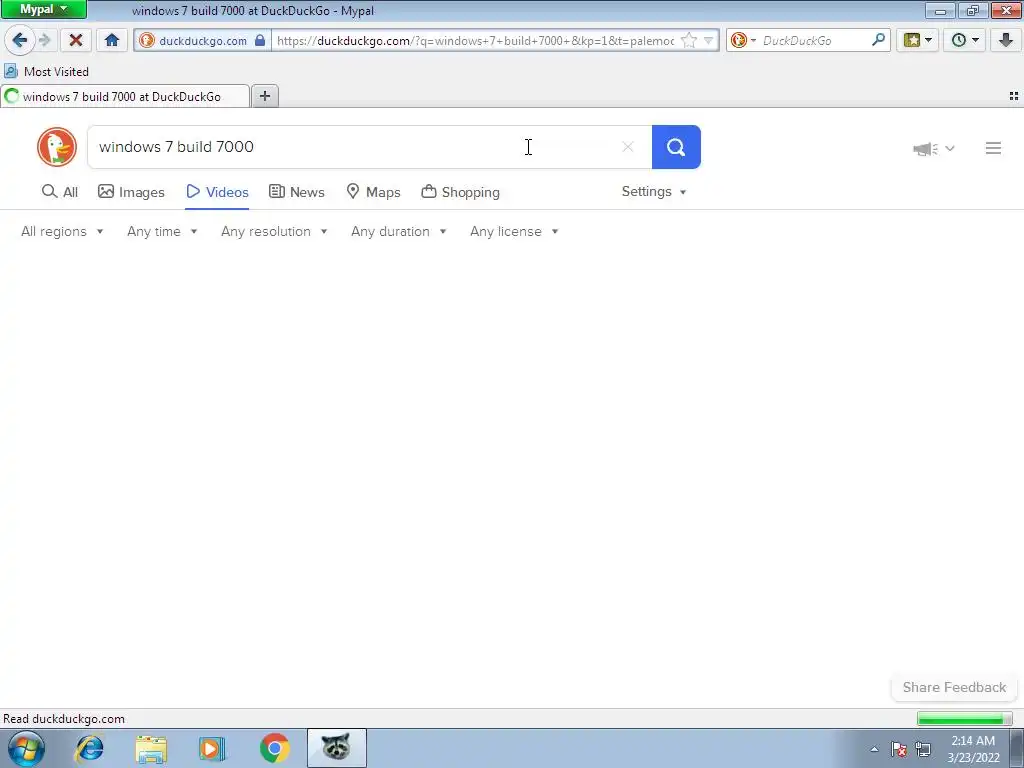
Task: Open the downloads arrow button
Action: pos(1006,40)
